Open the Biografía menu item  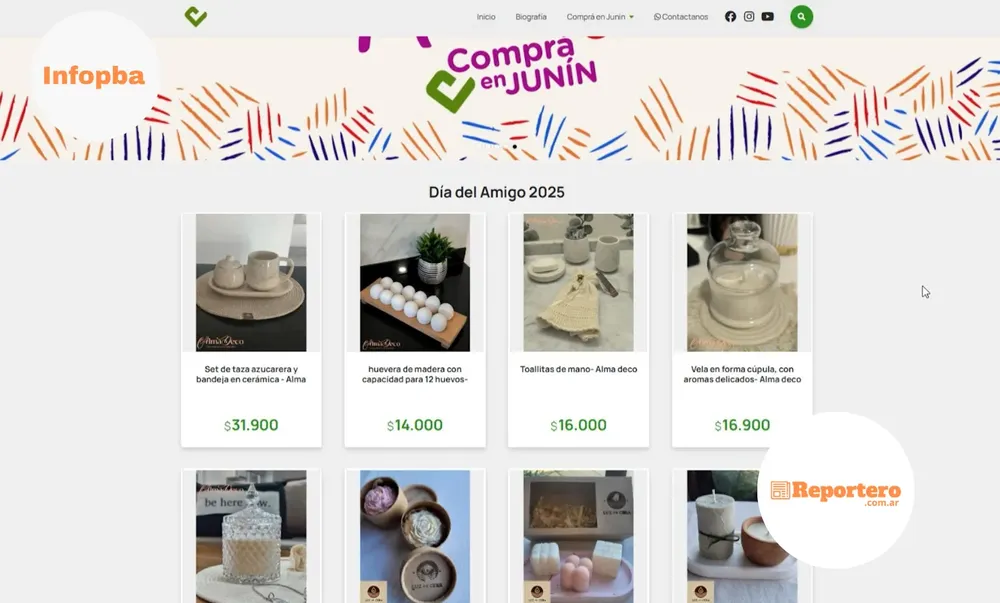(x=531, y=17)
